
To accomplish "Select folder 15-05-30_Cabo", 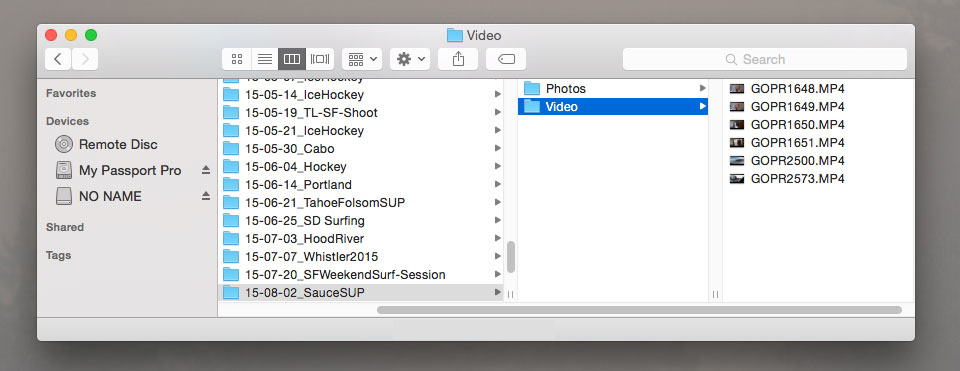I will point(361,149).
